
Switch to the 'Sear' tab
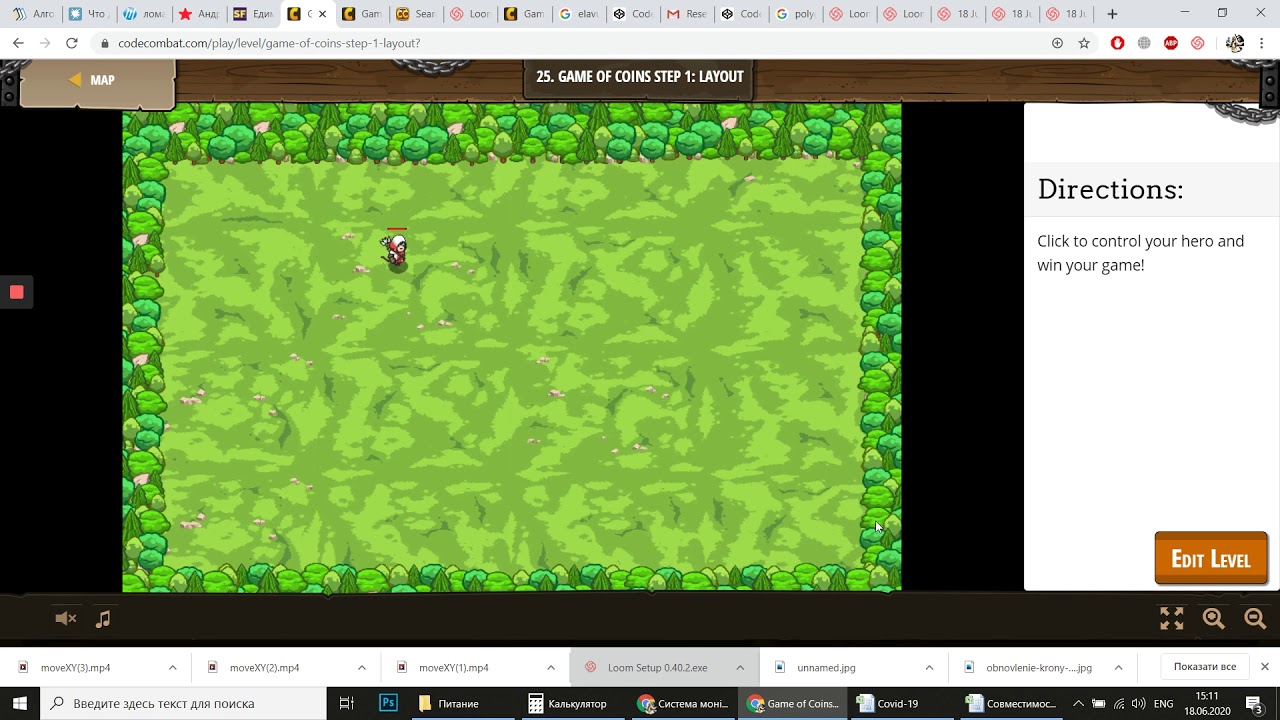[416, 14]
